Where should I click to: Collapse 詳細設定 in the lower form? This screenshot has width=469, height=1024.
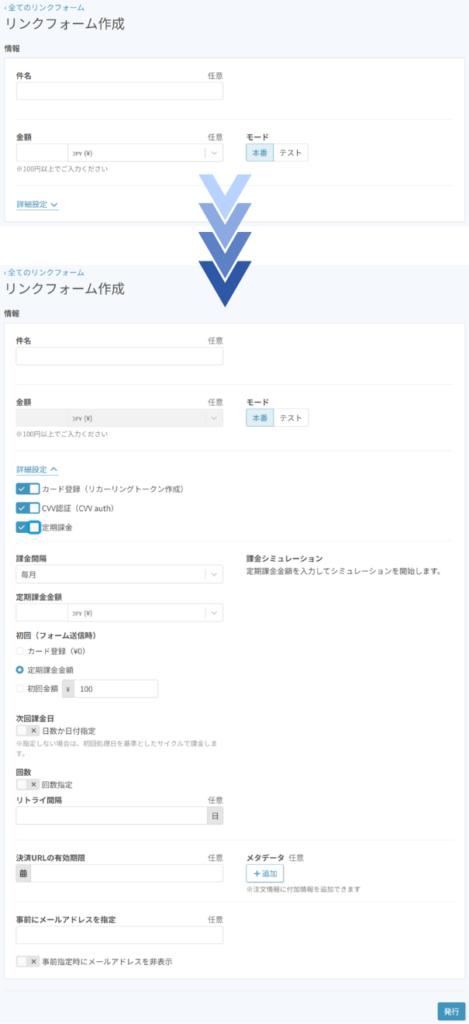[37, 469]
